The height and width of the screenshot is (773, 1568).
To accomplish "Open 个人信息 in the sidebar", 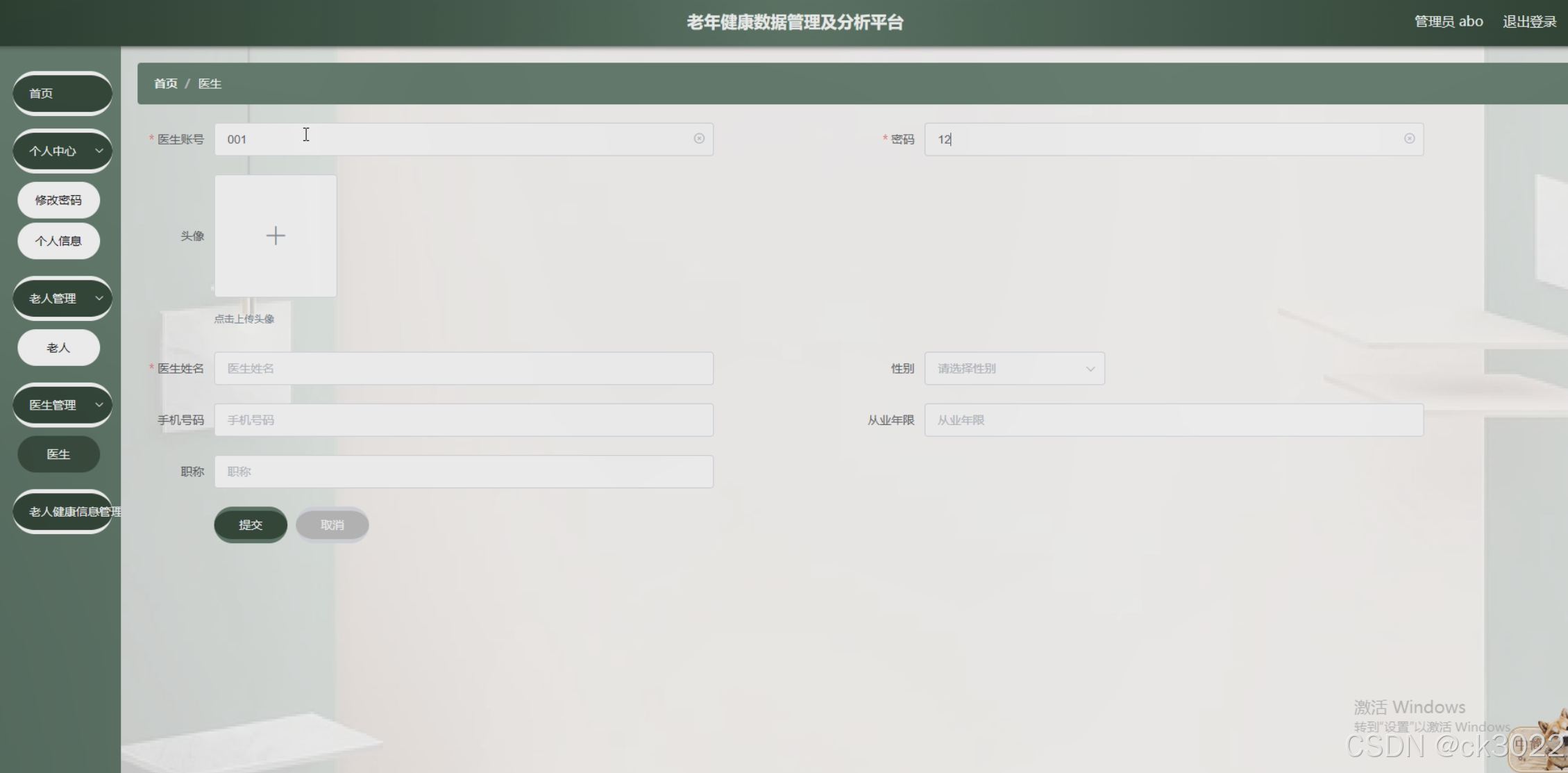I will [x=58, y=241].
